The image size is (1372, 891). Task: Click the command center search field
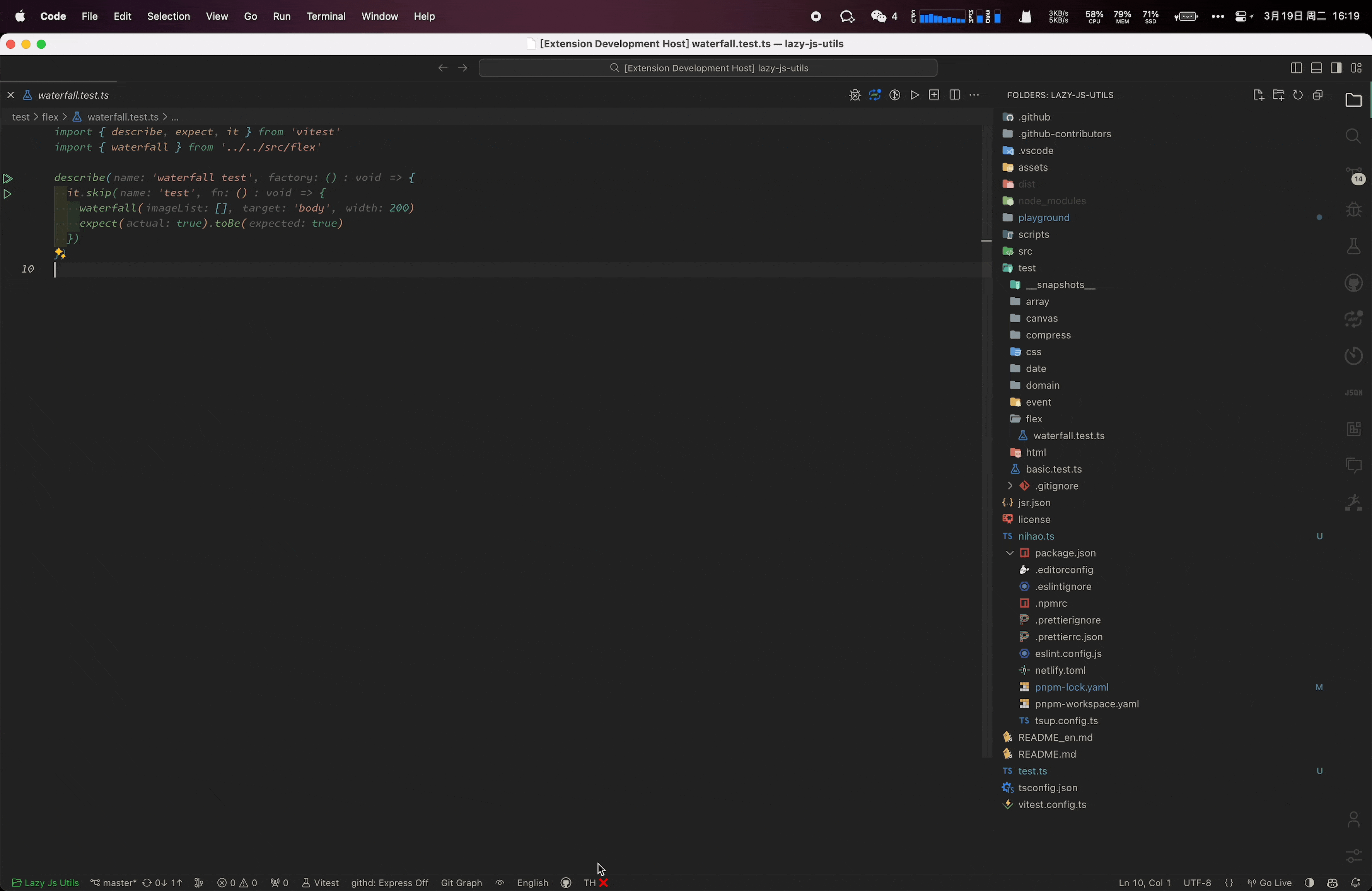pos(708,68)
